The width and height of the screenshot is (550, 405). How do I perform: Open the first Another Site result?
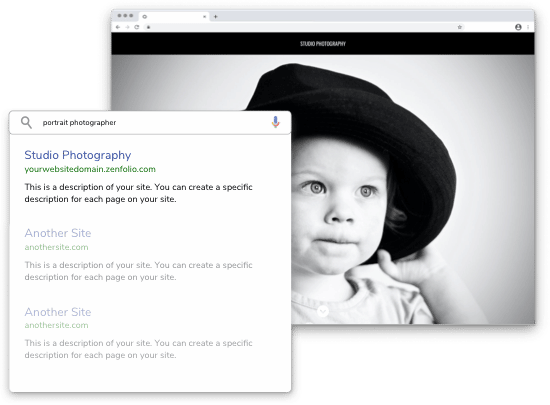[x=58, y=233]
